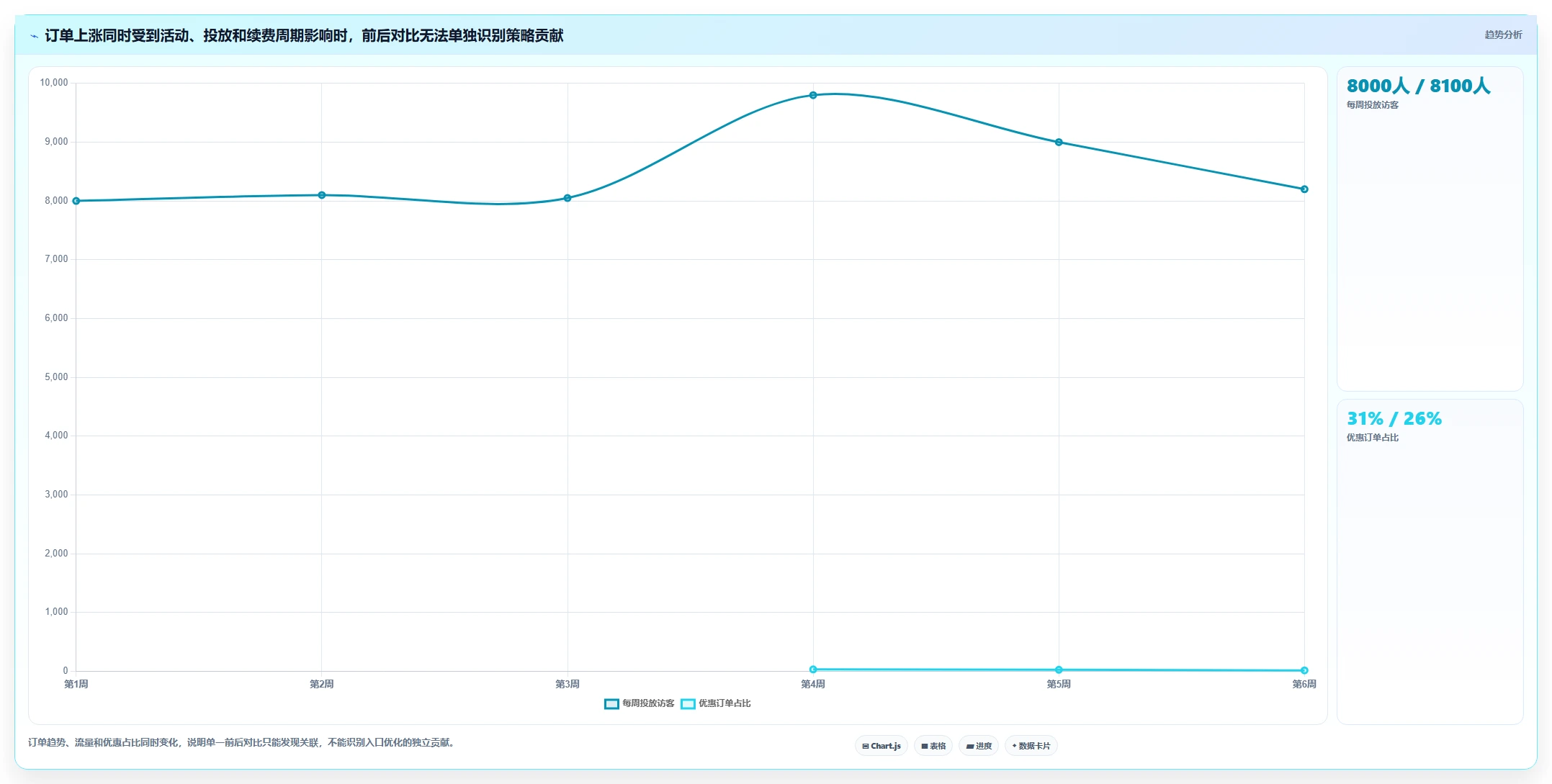Click the 第3周 x-axis label
This screenshot has height=784, width=1552.
[x=568, y=684]
